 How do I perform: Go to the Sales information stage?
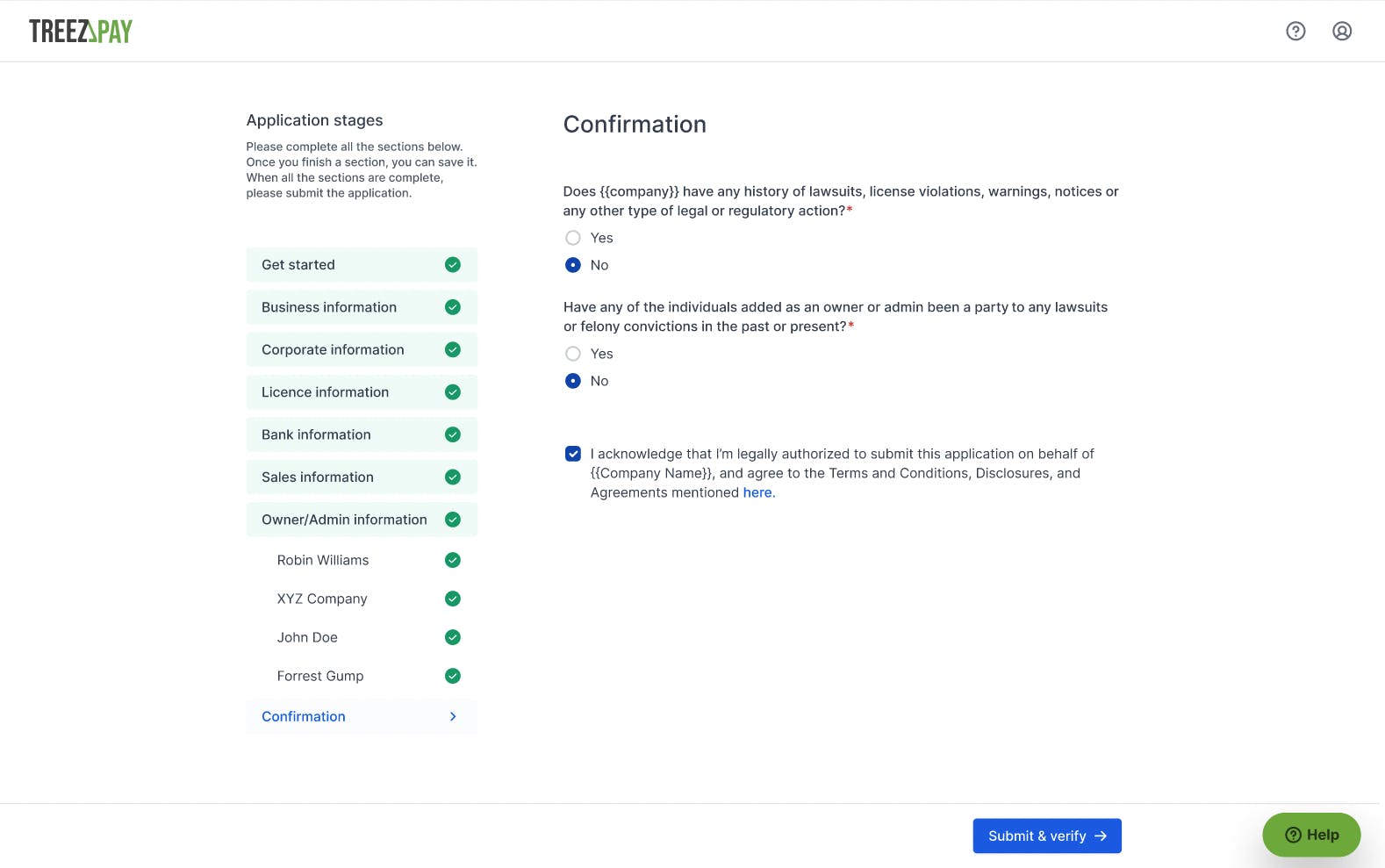pyautogui.click(x=318, y=477)
